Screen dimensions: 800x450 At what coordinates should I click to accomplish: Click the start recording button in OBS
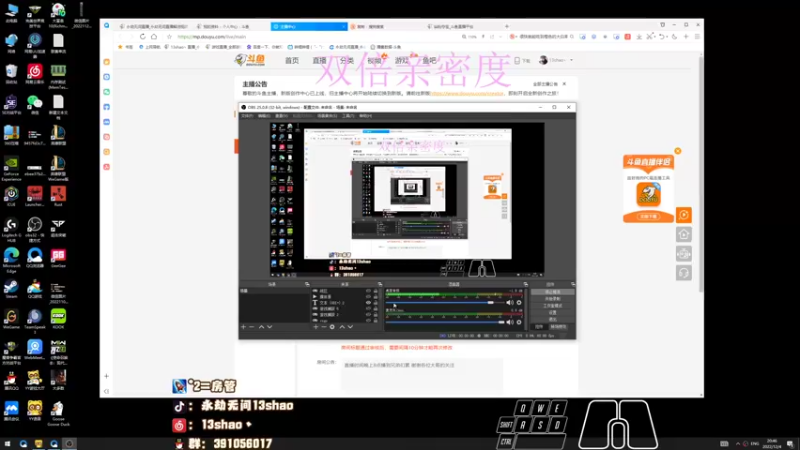point(553,298)
